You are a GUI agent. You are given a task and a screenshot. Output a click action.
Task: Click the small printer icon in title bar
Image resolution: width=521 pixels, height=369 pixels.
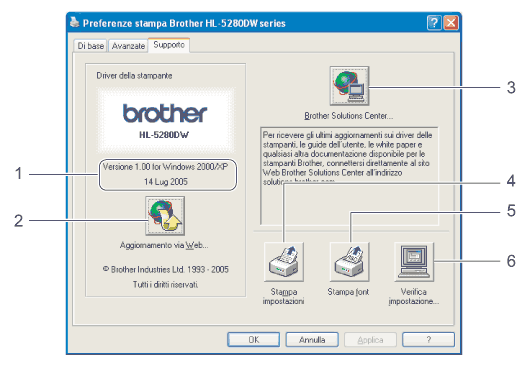click(75, 22)
